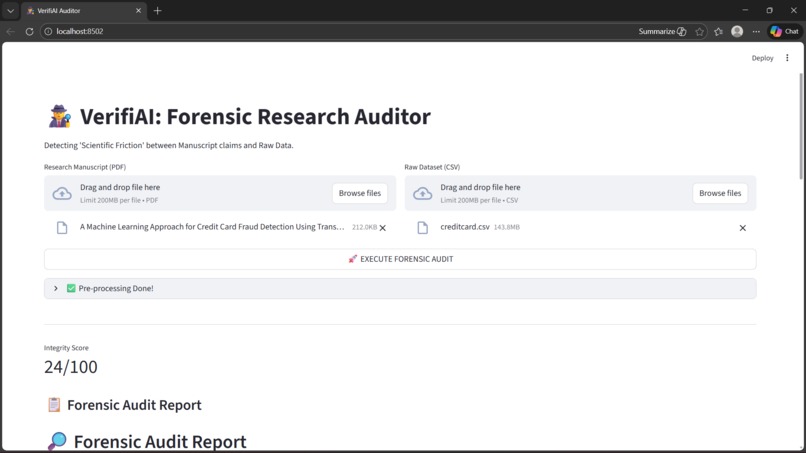Click the PDF upload cloud icon
The image size is (806, 453).
62,193
